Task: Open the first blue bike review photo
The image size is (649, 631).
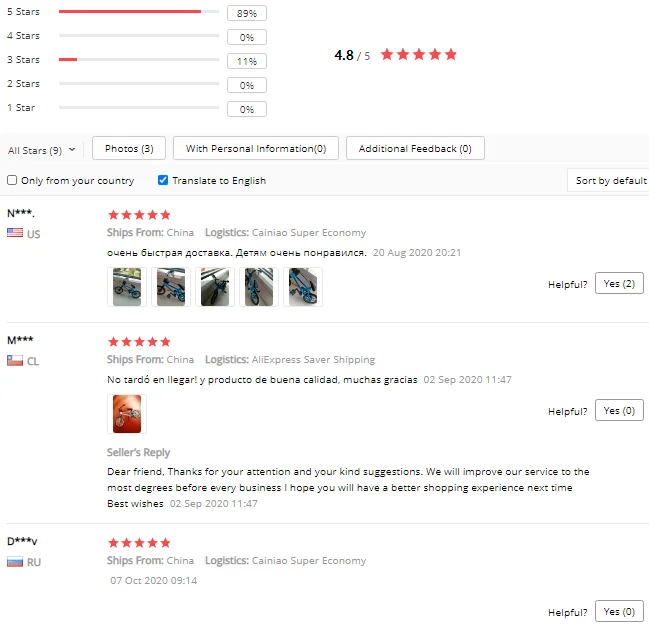Action: tap(127, 287)
